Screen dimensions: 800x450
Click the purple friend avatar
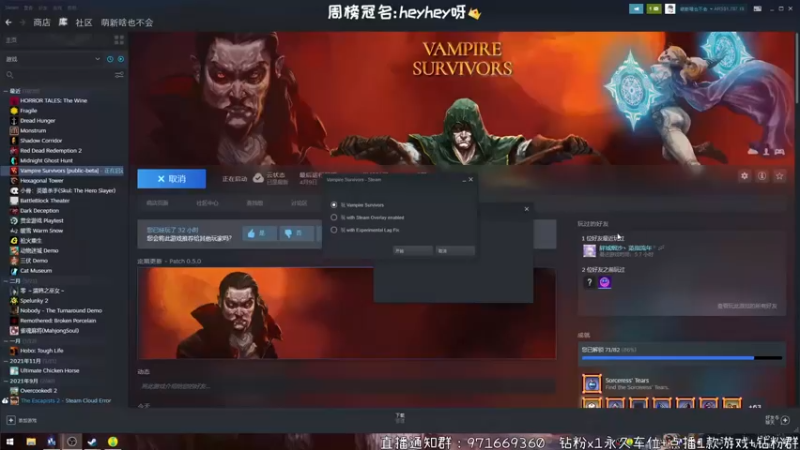click(605, 282)
